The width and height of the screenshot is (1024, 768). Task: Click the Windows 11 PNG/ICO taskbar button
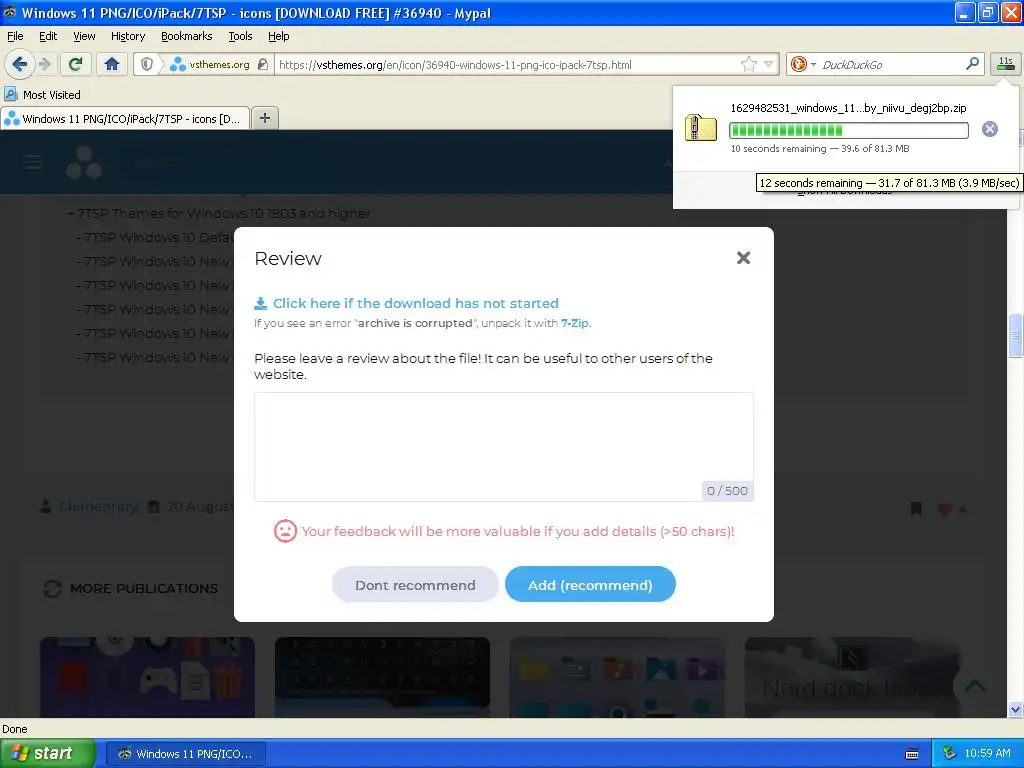click(186, 754)
